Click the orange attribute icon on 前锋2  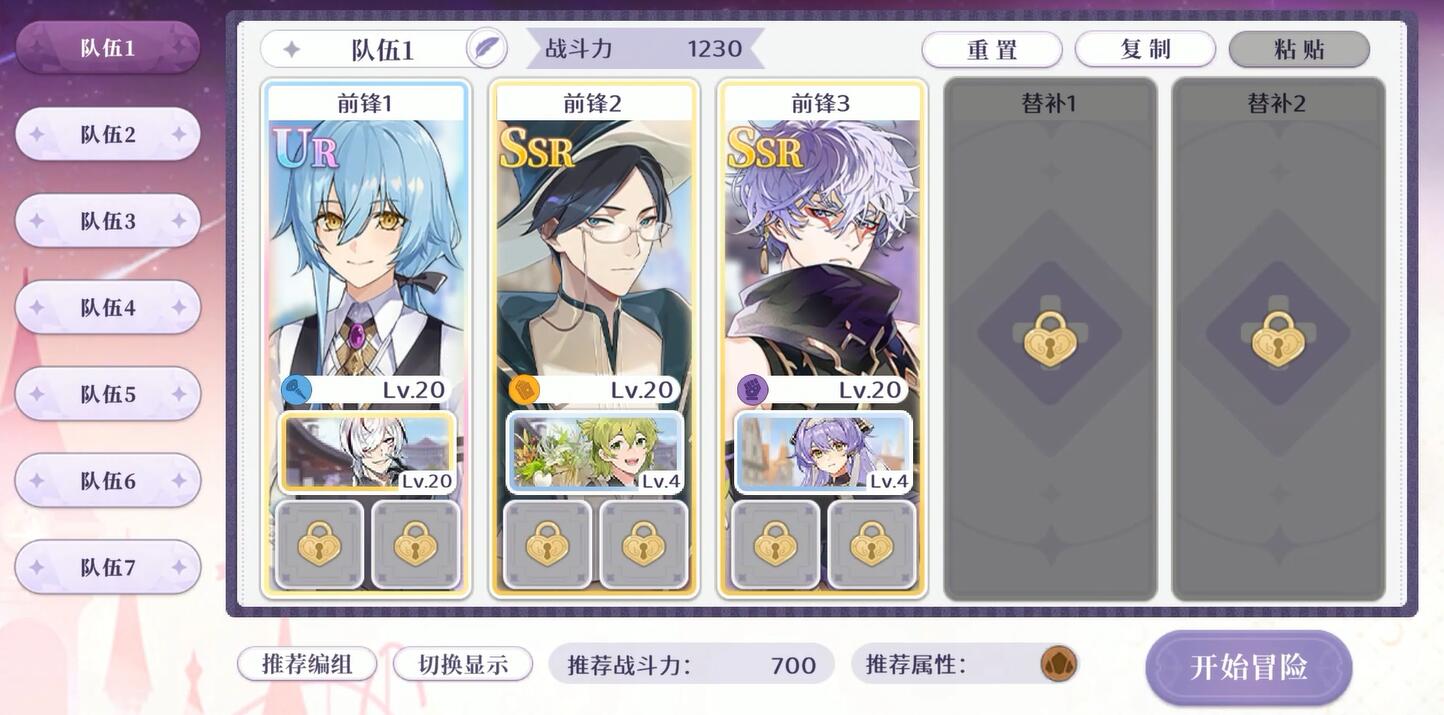click(x=524, y=390)
